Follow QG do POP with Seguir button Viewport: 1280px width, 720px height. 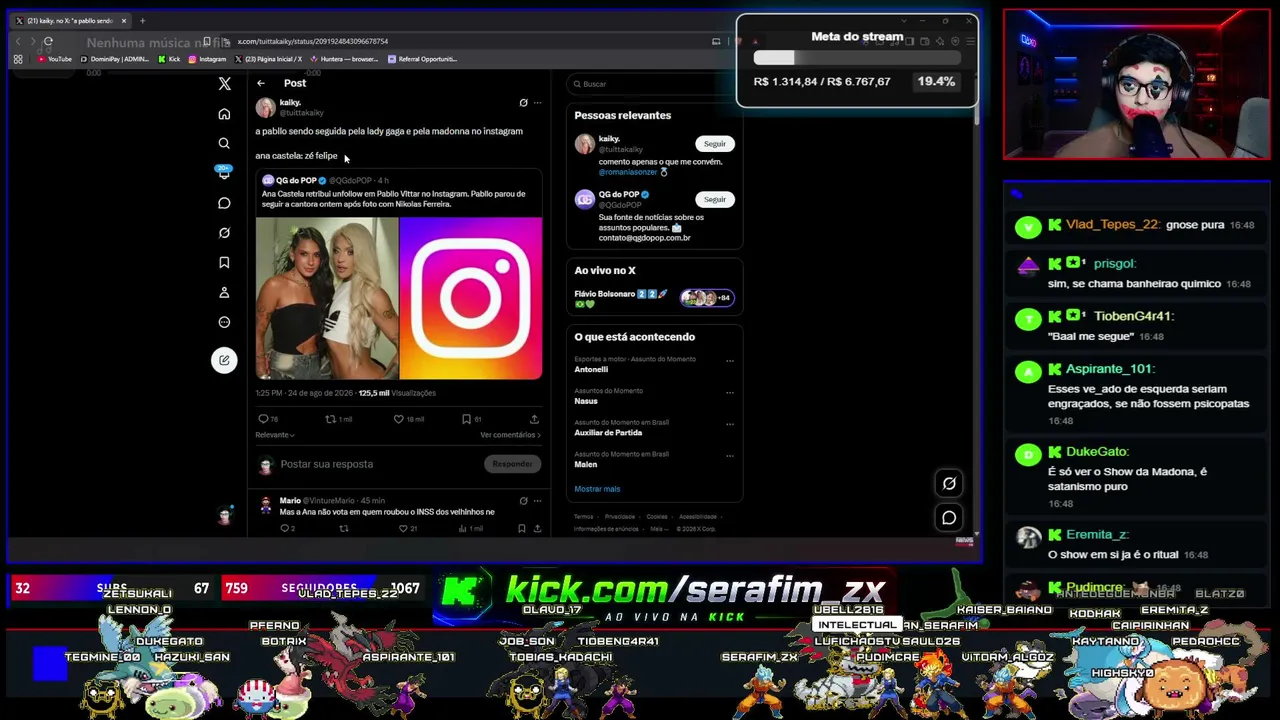tap(715, 199)
